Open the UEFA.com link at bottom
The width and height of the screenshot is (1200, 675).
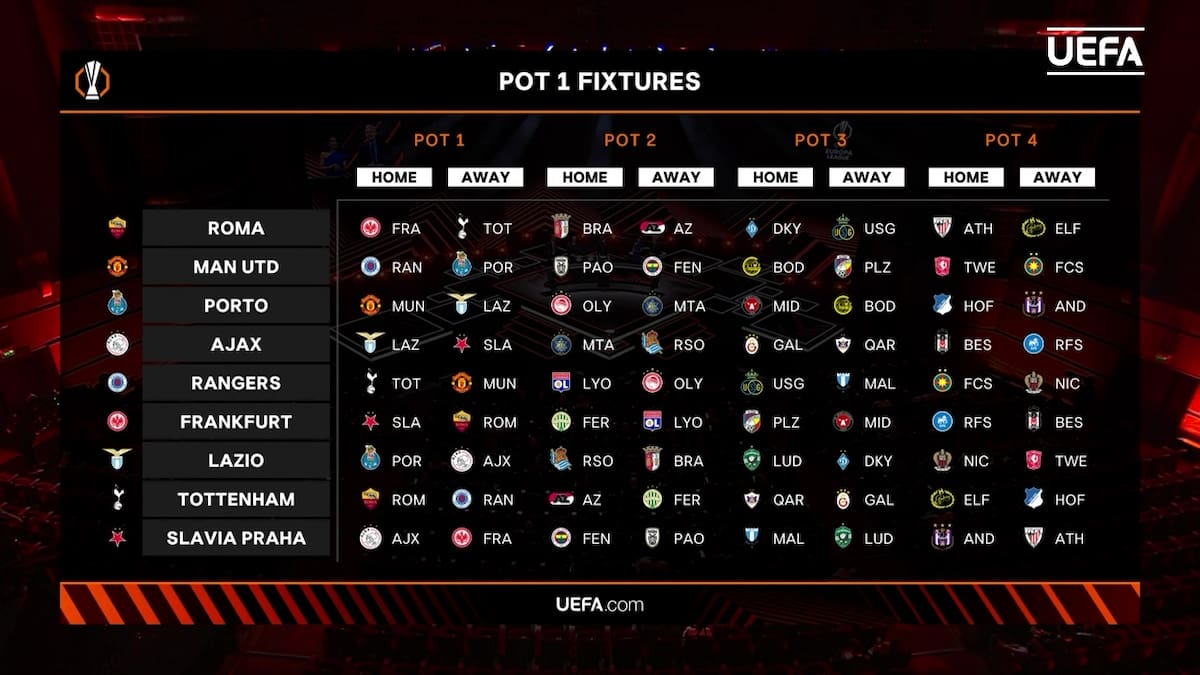click(600, 604)
